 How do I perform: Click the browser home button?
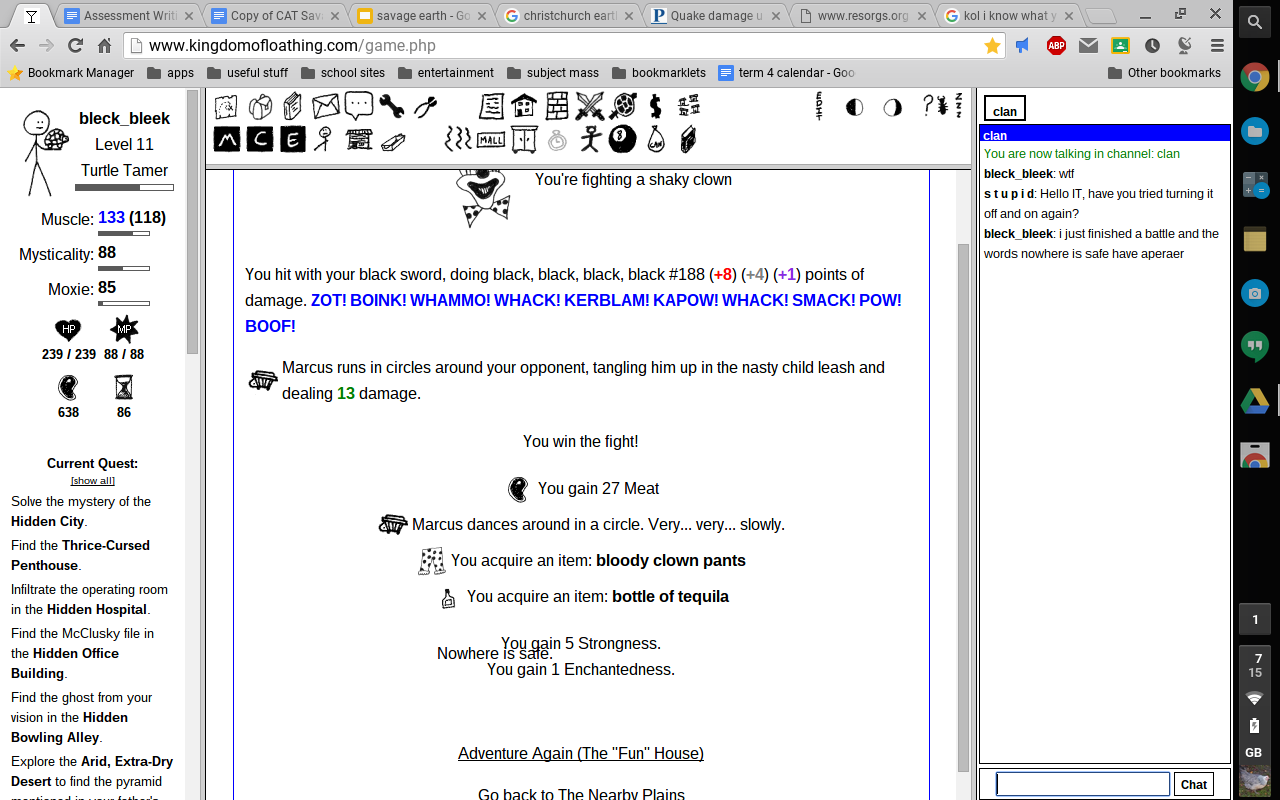point(104,46)
